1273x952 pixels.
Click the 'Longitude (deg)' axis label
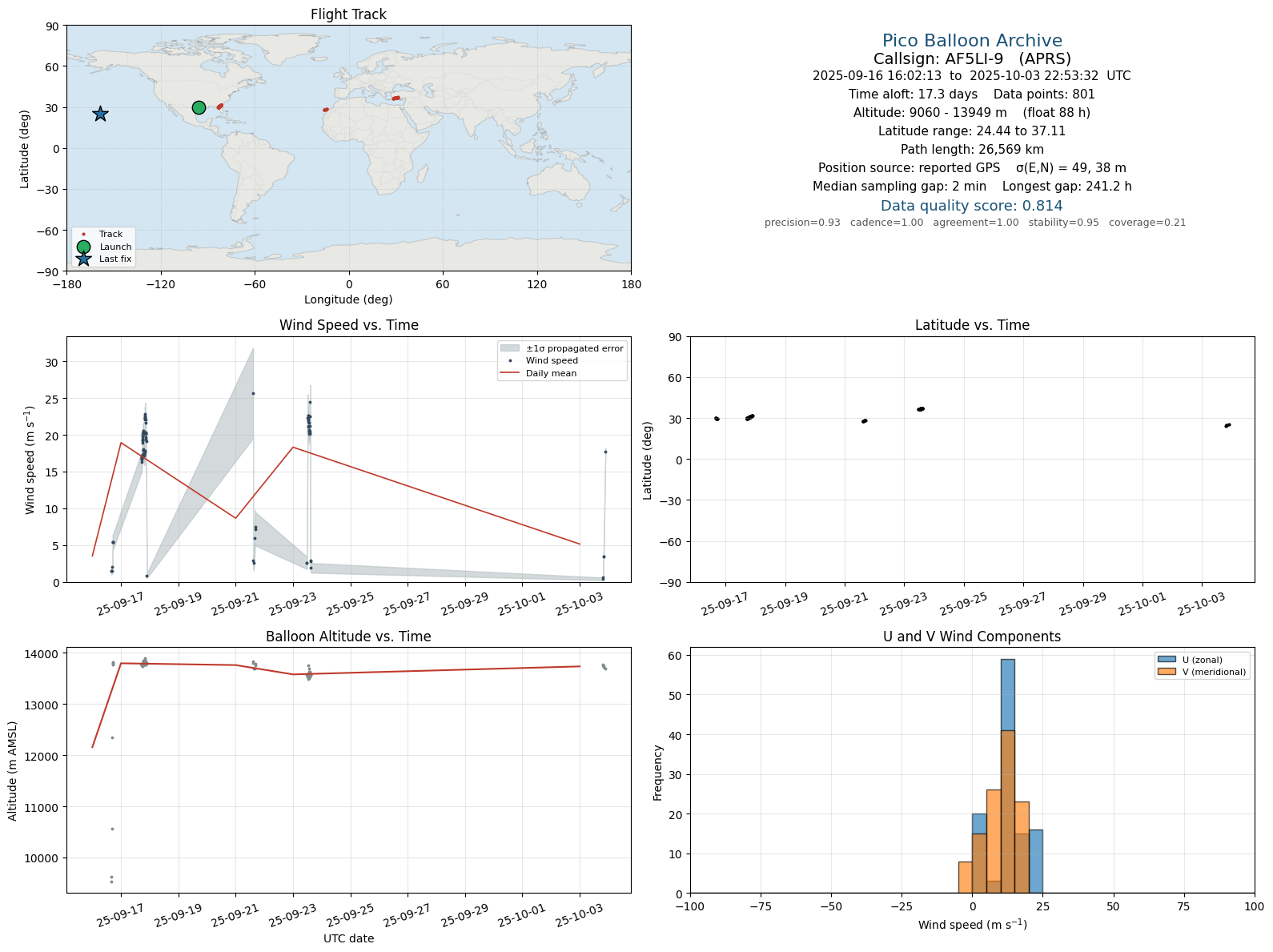348,299
